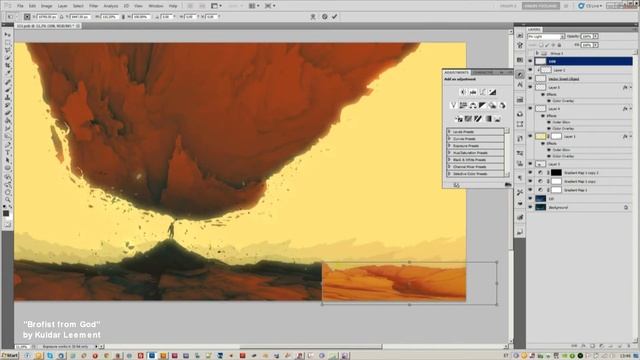Open the Layer menu
640x360 pixels.
coord(62,6)
